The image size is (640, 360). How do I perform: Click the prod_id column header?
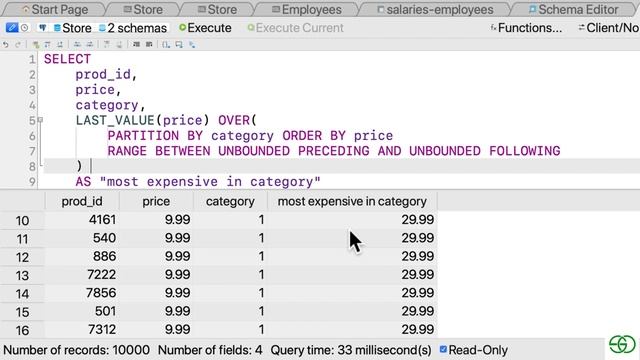[82, 201]
